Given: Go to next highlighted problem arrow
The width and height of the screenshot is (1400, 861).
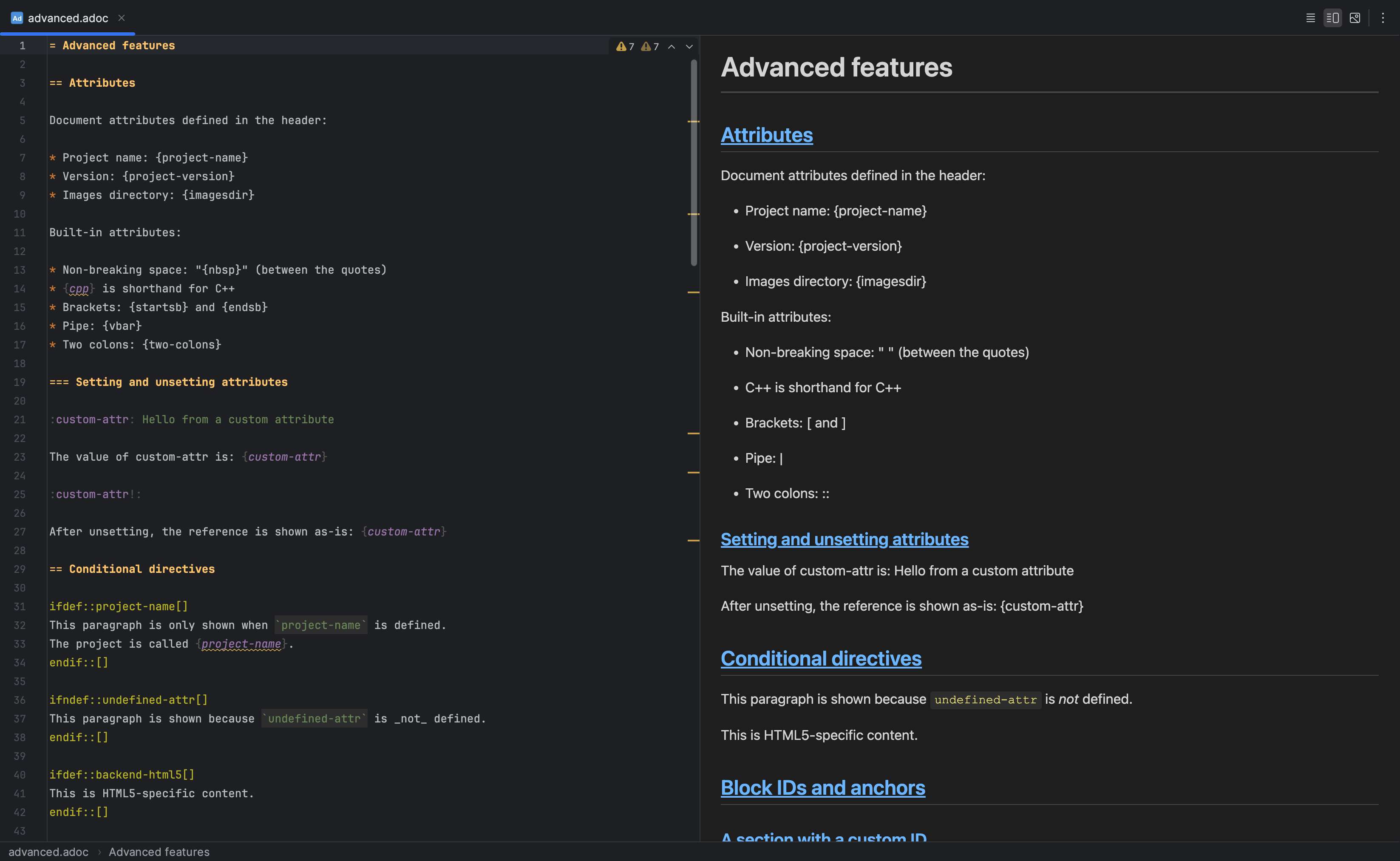Looking at the screenshot, I should coord(689,47).
